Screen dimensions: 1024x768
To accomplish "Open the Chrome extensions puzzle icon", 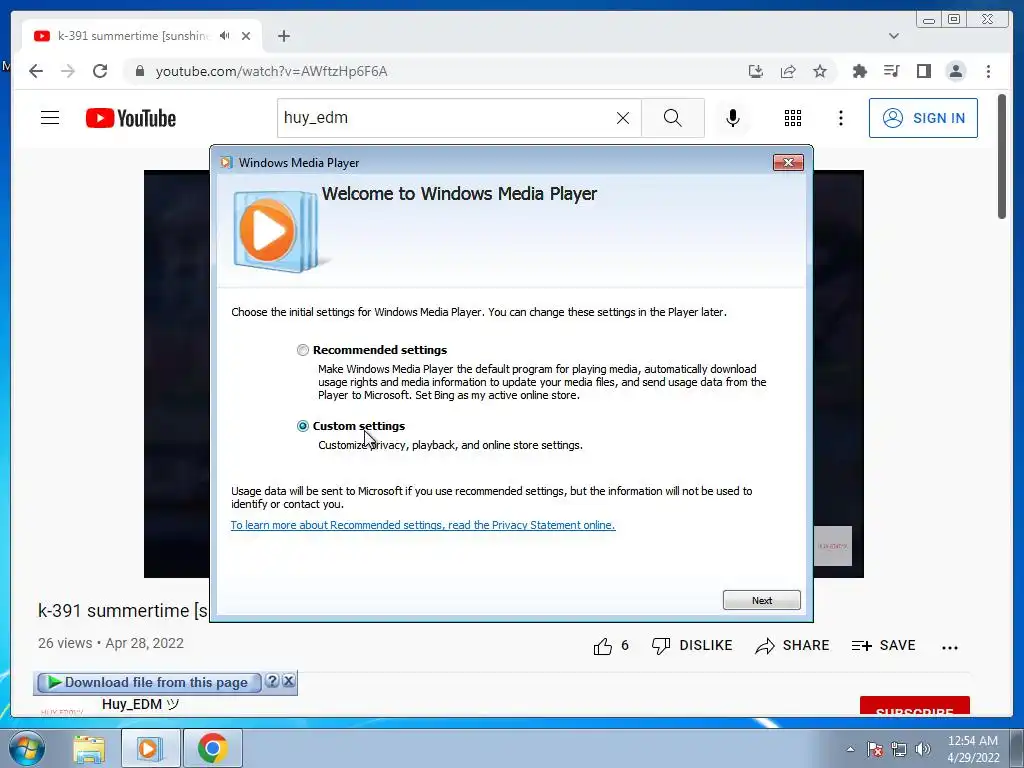I will pyautogui.click(x=859, y=71).
